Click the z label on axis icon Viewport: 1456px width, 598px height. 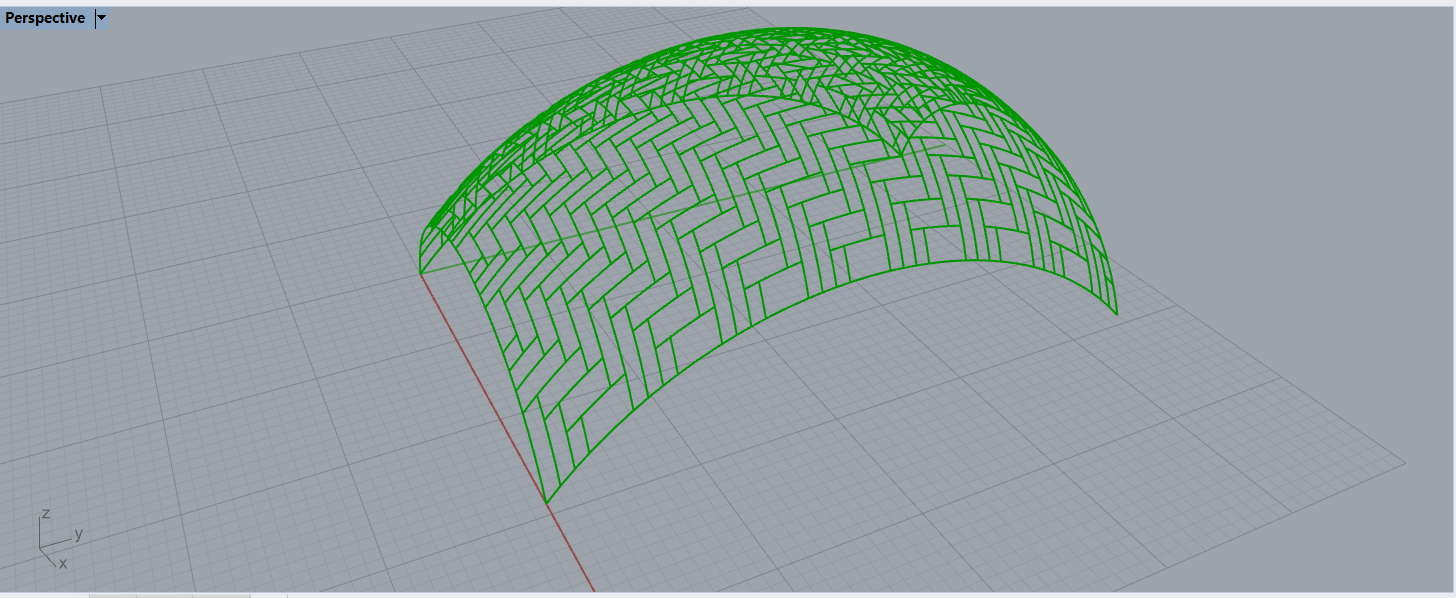pyautogui.click(x=45, y=513)
